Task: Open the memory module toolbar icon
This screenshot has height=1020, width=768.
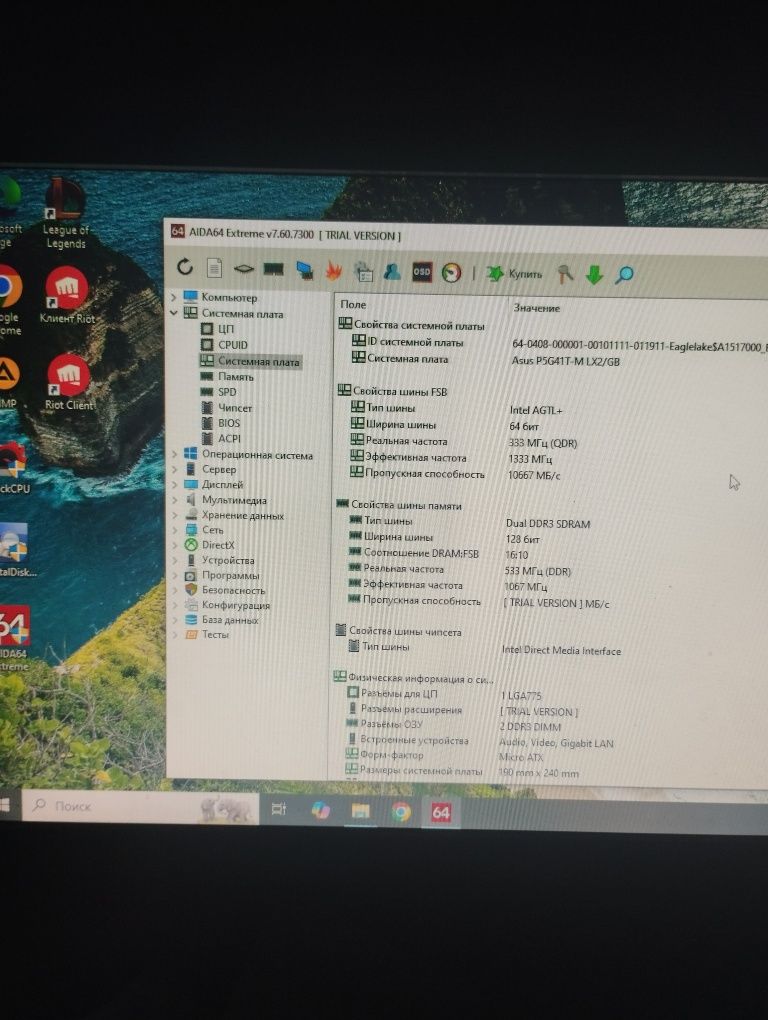Action: (x=273, y=269)
